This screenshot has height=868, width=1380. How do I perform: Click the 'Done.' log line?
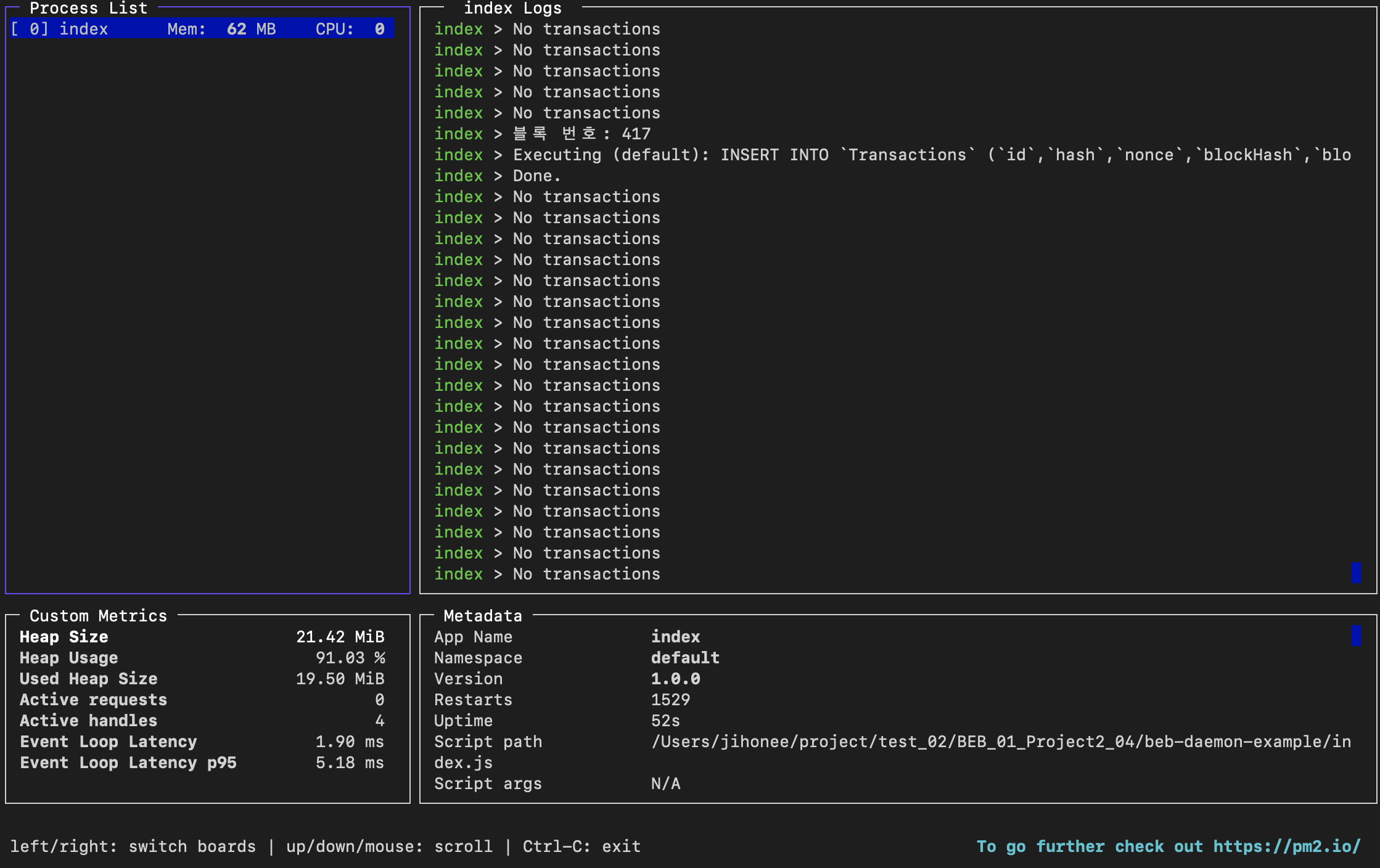(x=536, y=176)
